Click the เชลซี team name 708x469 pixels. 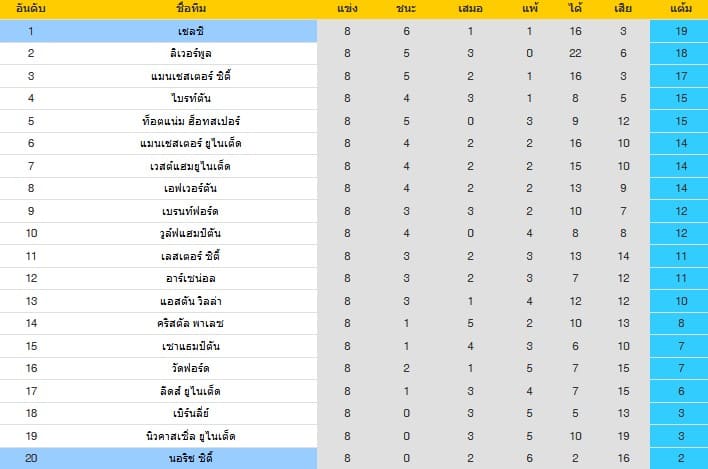190,31
